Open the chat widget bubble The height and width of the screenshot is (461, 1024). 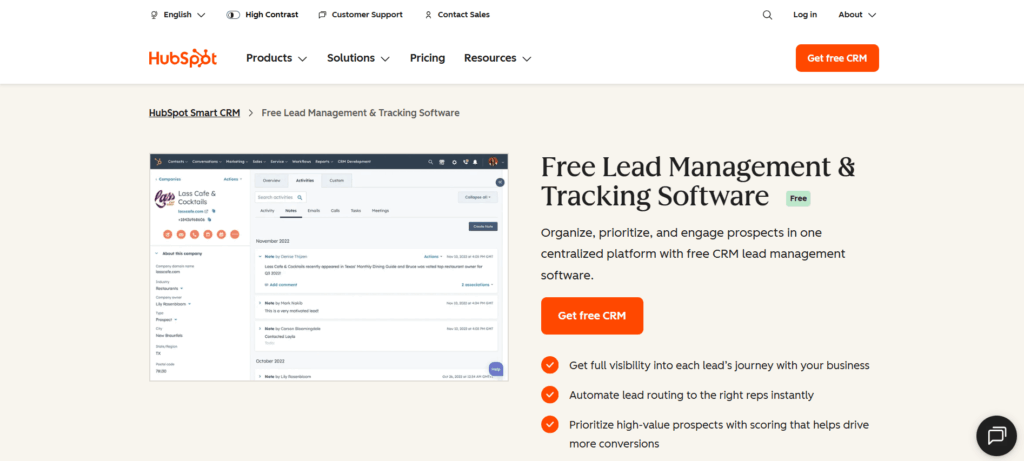997,436
